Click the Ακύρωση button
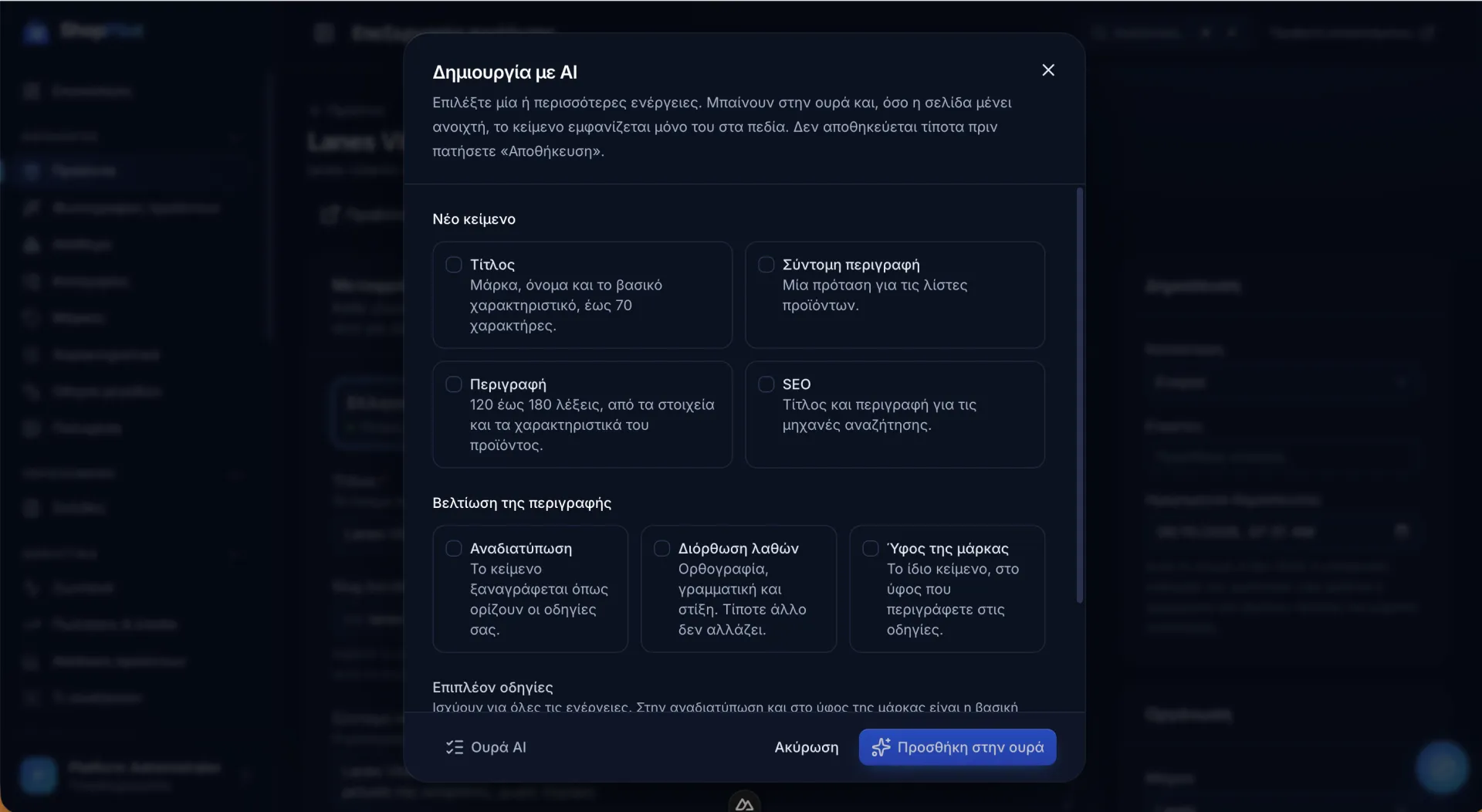 [806, 747]
